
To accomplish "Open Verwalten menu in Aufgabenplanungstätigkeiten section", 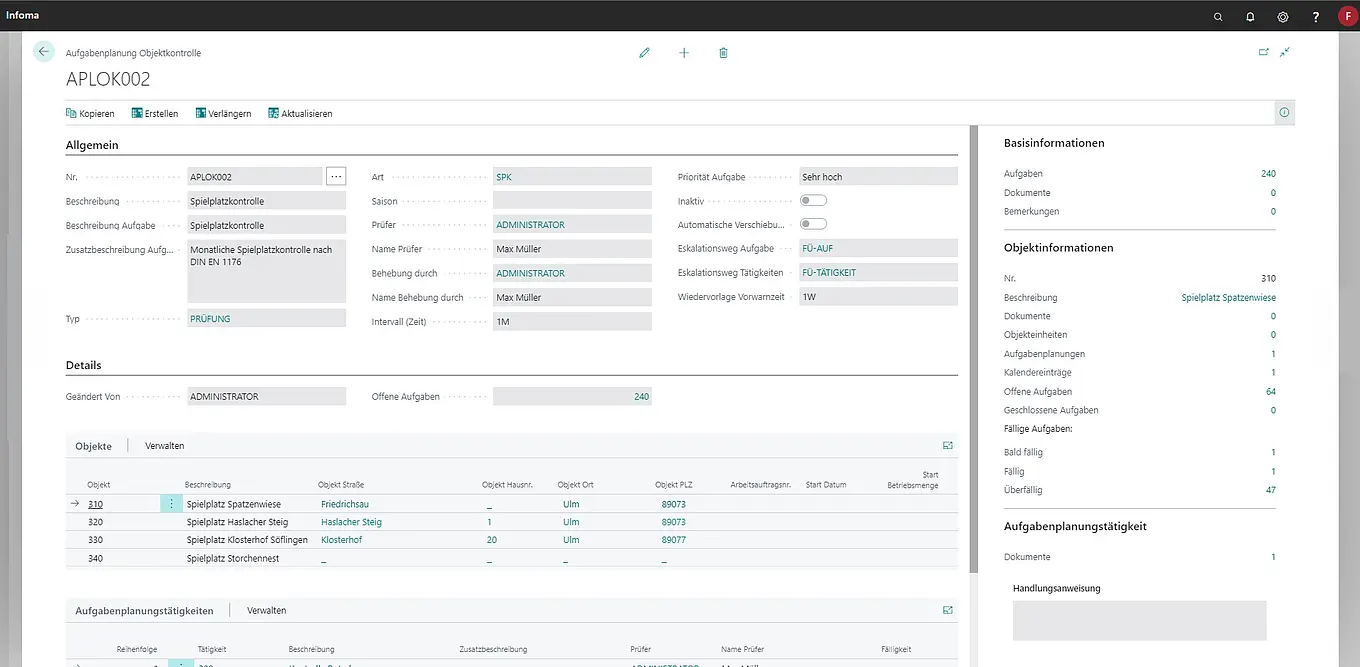I will click(x=266, y=610).
